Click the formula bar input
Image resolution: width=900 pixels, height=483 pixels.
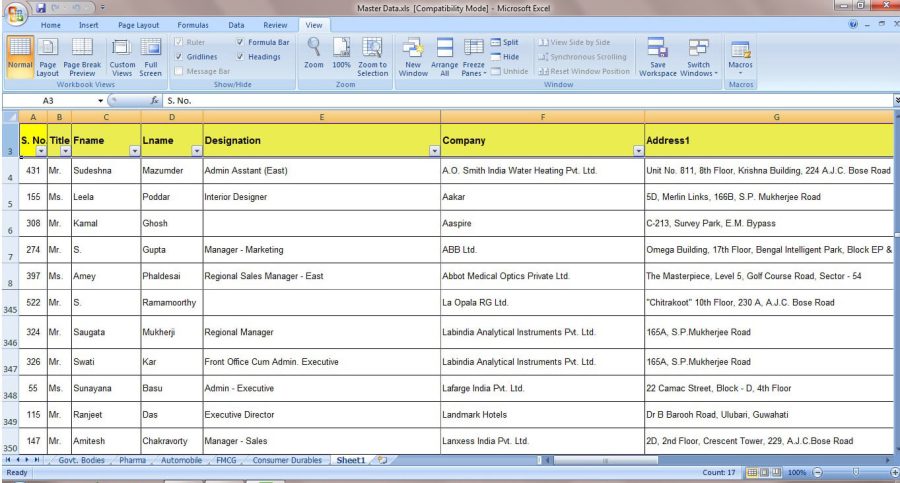coord(527,101)
